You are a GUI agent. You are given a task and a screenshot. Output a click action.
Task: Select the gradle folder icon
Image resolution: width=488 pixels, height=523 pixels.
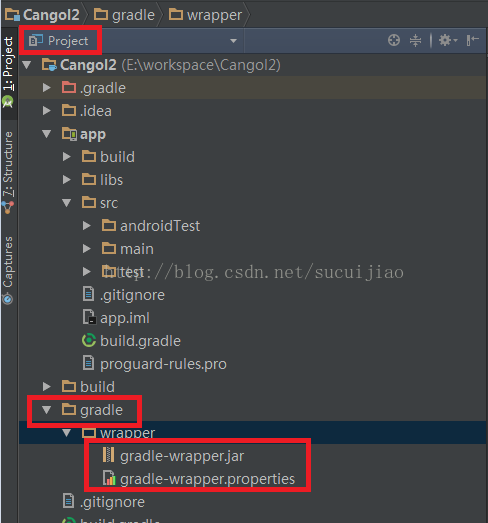(69, 410)
